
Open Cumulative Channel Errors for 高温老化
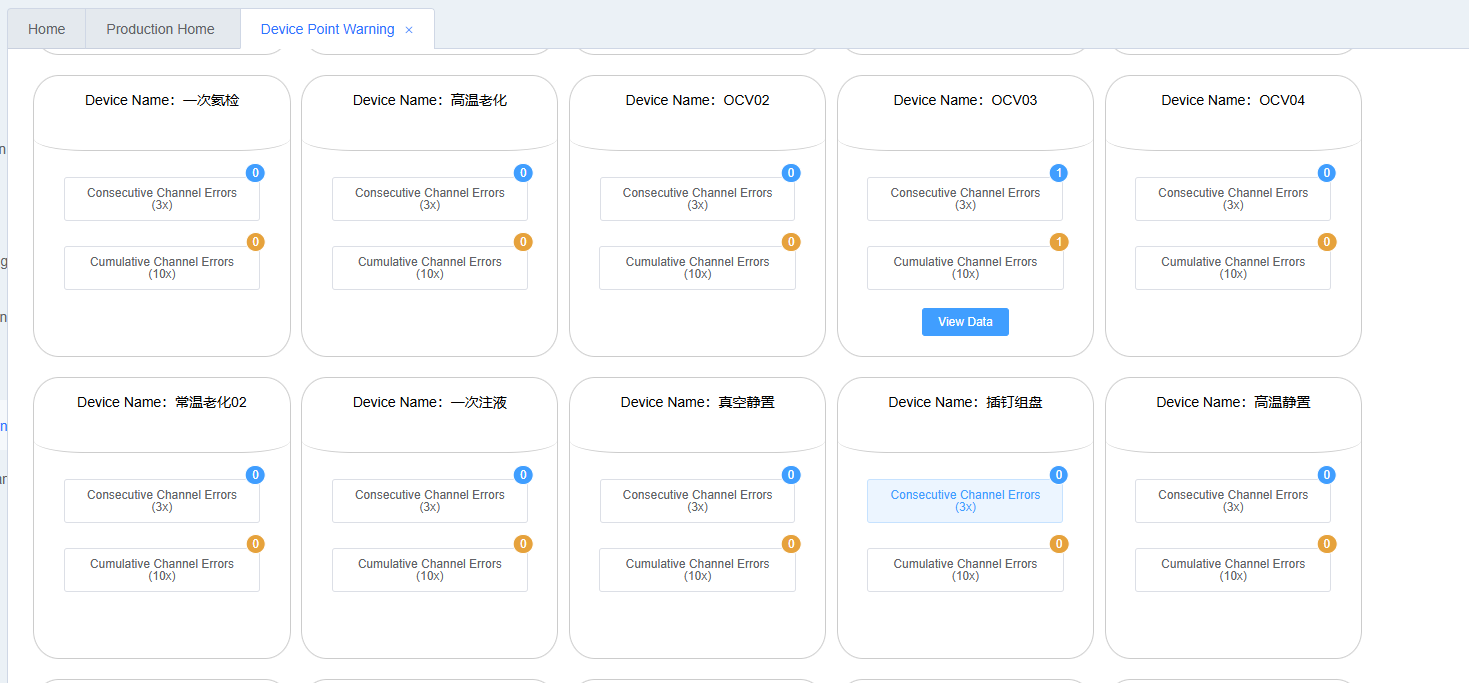[x=430, y=268]
